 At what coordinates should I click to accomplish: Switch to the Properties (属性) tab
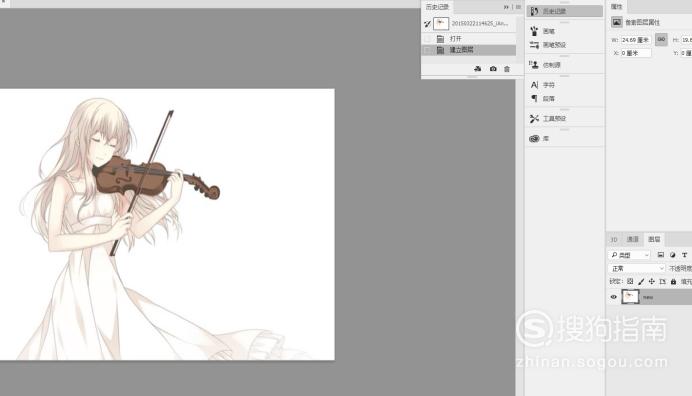coord(617,7)
